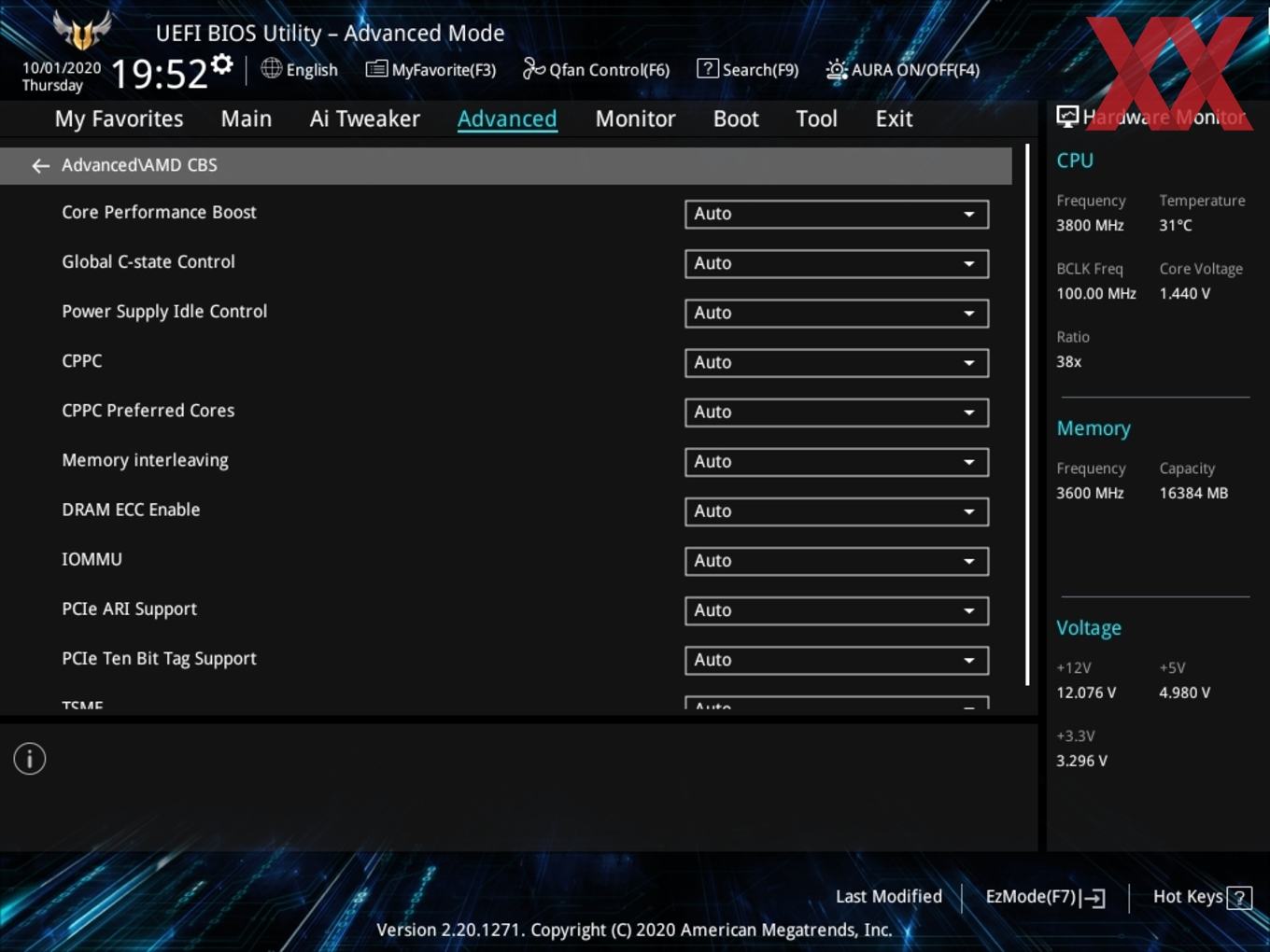The height and width of the screenshot is (952, 1270).
Task: Expand the CPPC dropdown
Action: tap(837, 362)
